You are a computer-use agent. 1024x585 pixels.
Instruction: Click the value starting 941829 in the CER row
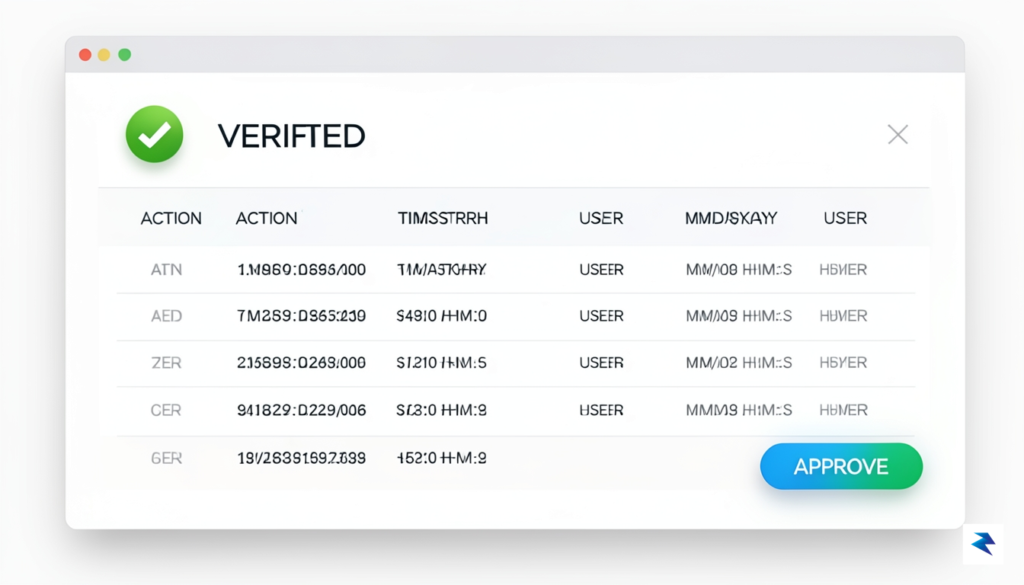(x=301, y=410)
